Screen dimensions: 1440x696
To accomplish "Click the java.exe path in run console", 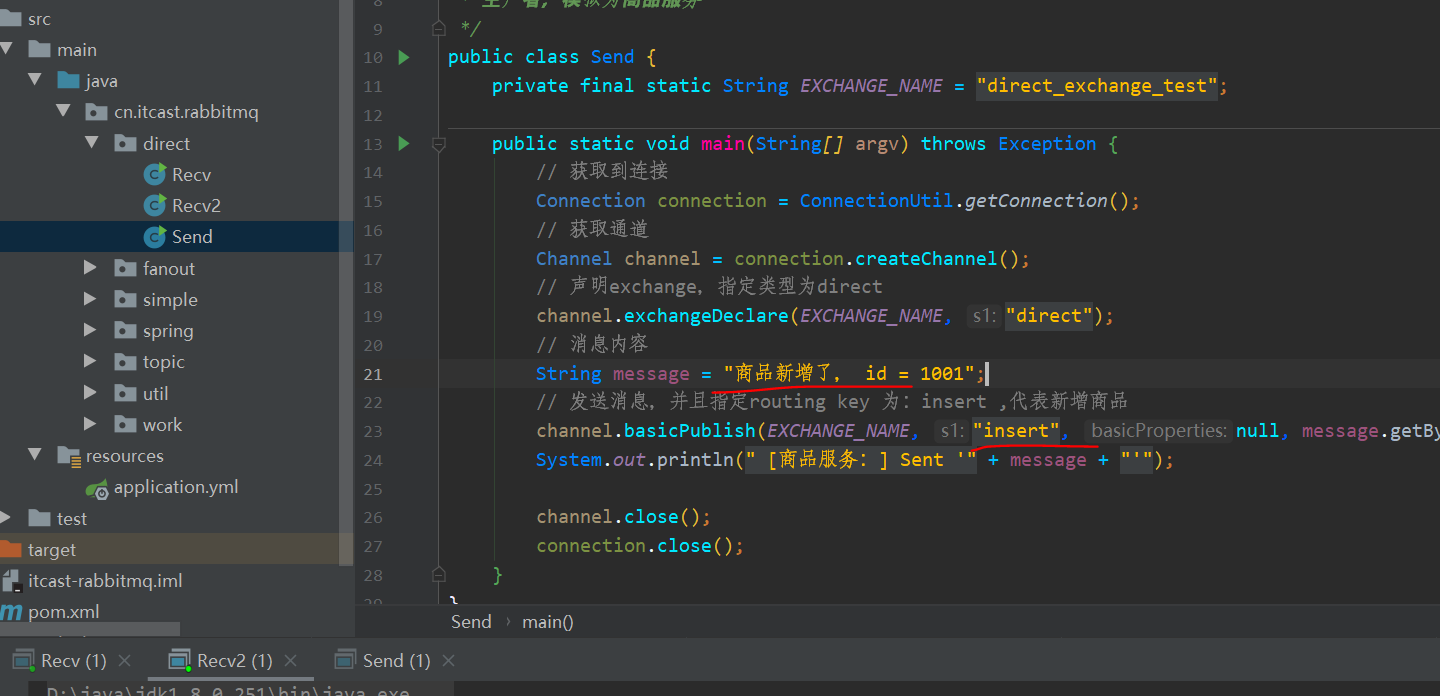I will click(x=228, y=690).
